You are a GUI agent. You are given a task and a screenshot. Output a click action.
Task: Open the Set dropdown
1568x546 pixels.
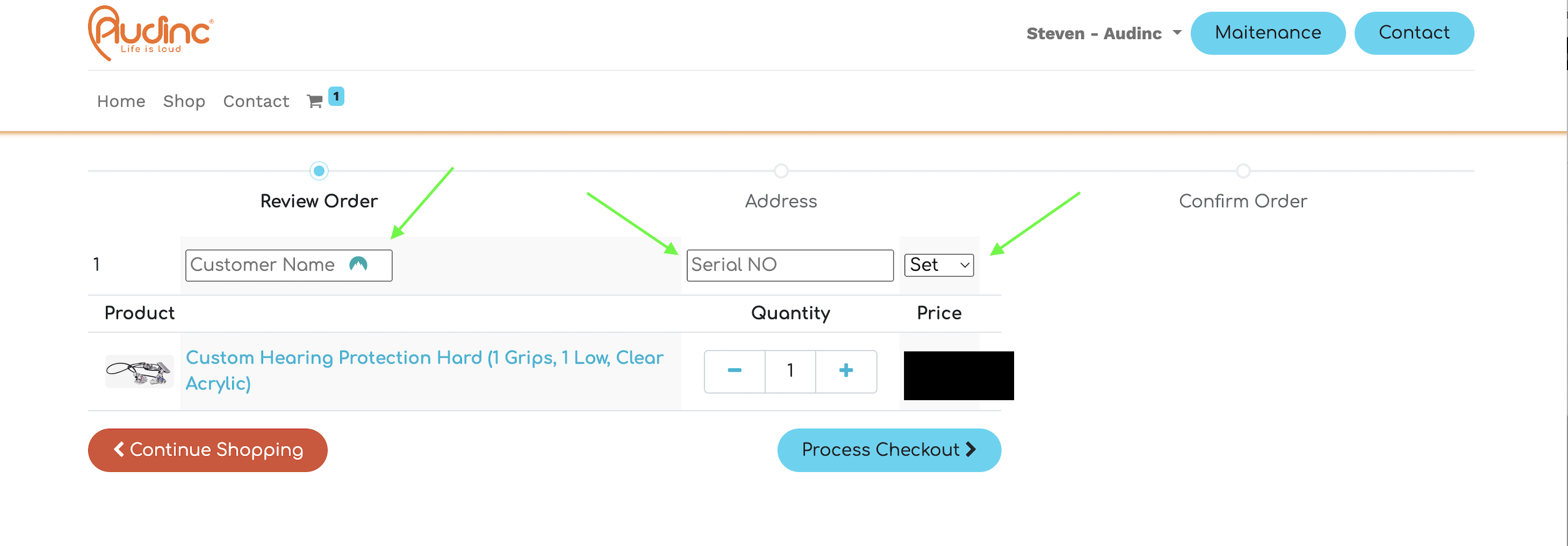[938, 265]
